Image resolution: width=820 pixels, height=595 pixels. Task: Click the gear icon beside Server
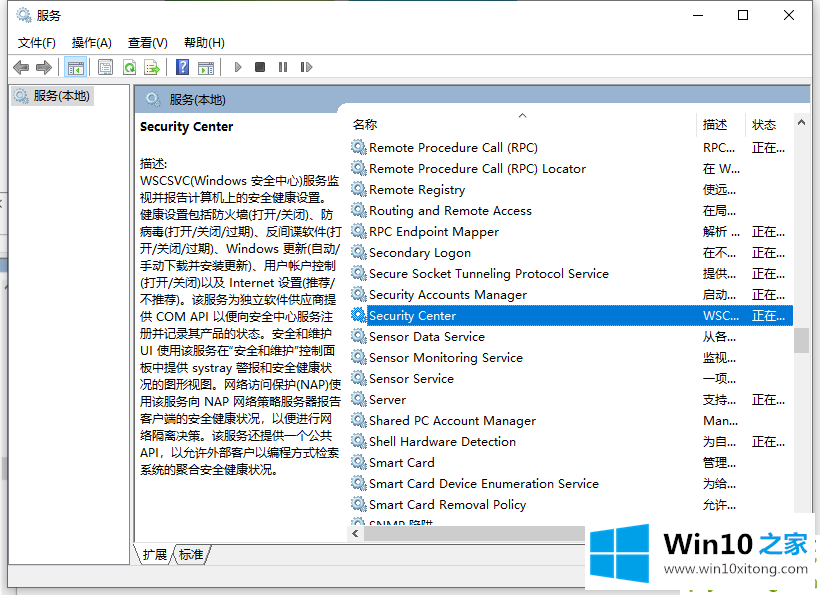tap(359, 399)
